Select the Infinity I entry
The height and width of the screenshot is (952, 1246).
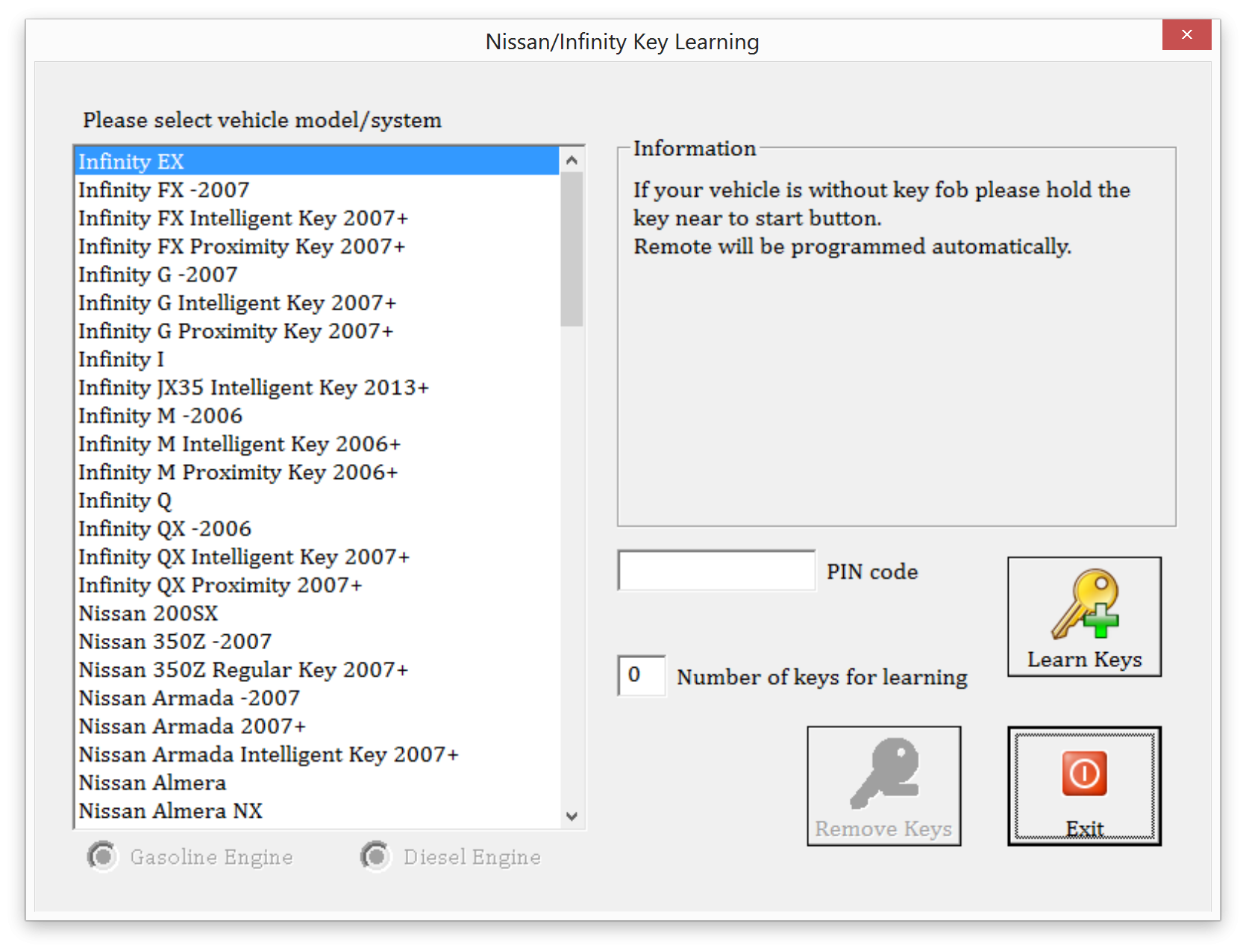(317, 359)
